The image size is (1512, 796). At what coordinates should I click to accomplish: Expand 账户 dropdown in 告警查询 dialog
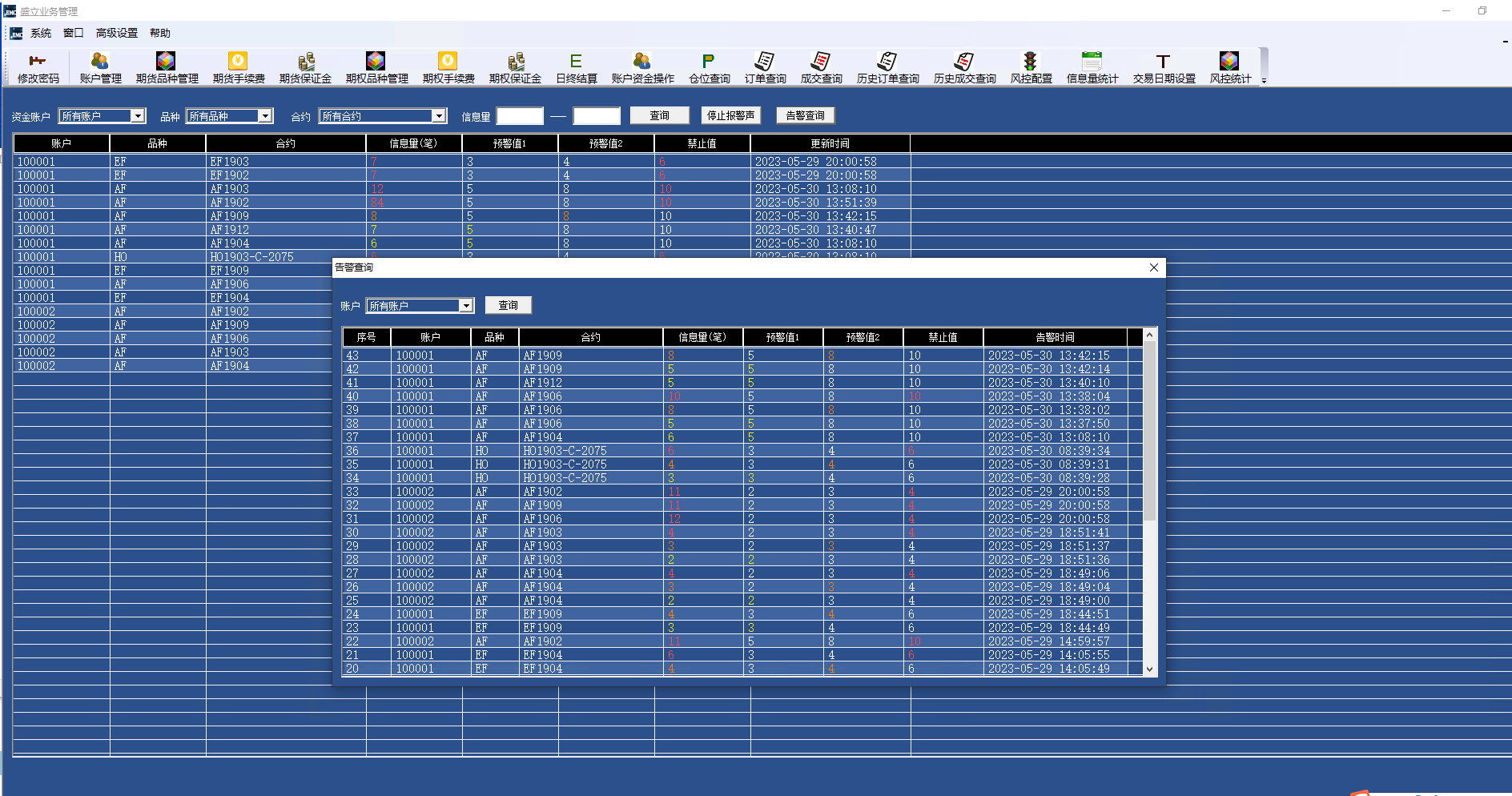(x=466, y=306)
